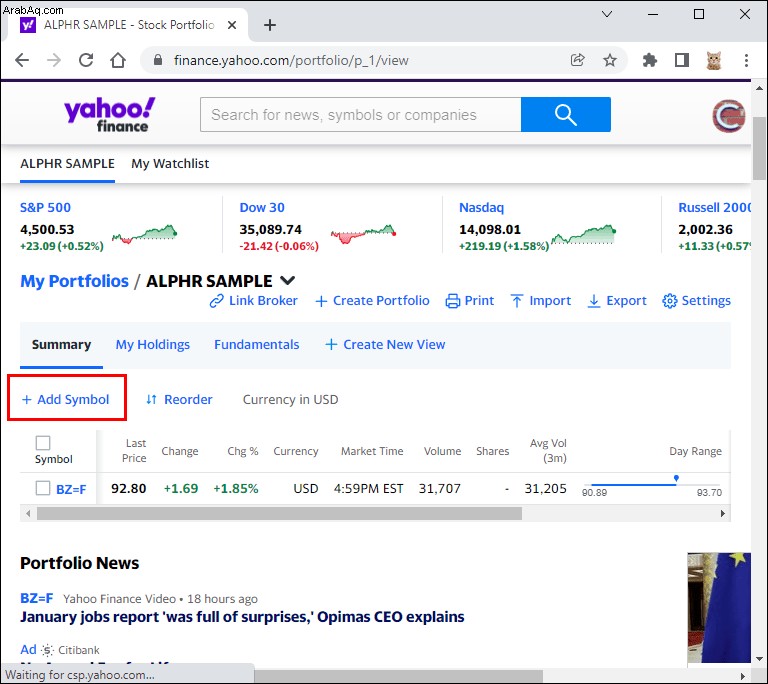Image resolution: width=768 pixels, height=684 pixels.
Task: Go to the browser home icon
Action: [x=118, y=60]
